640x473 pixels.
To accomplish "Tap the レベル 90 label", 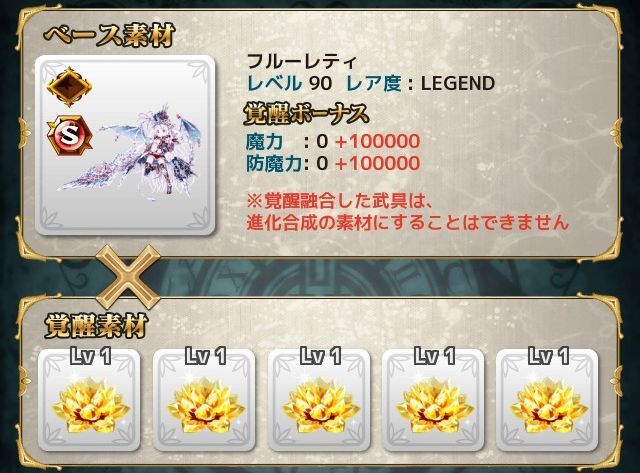I will tap(289, 83).
